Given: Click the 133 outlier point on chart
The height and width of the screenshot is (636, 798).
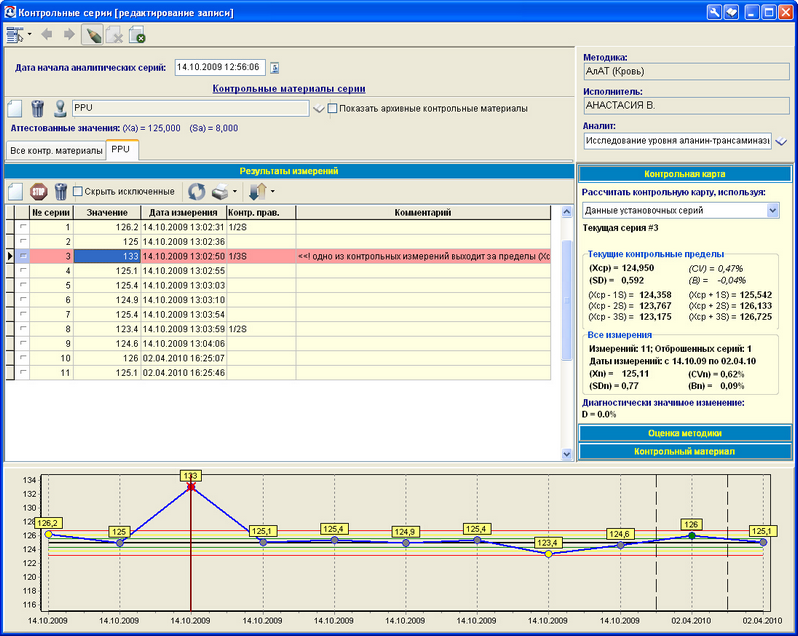Looking at the screenshot, I should (x=191, y=487).
